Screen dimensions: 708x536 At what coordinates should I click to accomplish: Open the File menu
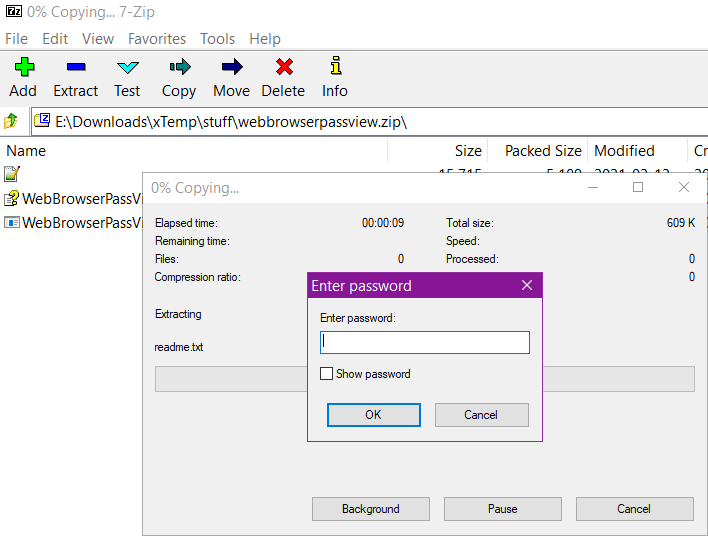[x=17, y=39]
